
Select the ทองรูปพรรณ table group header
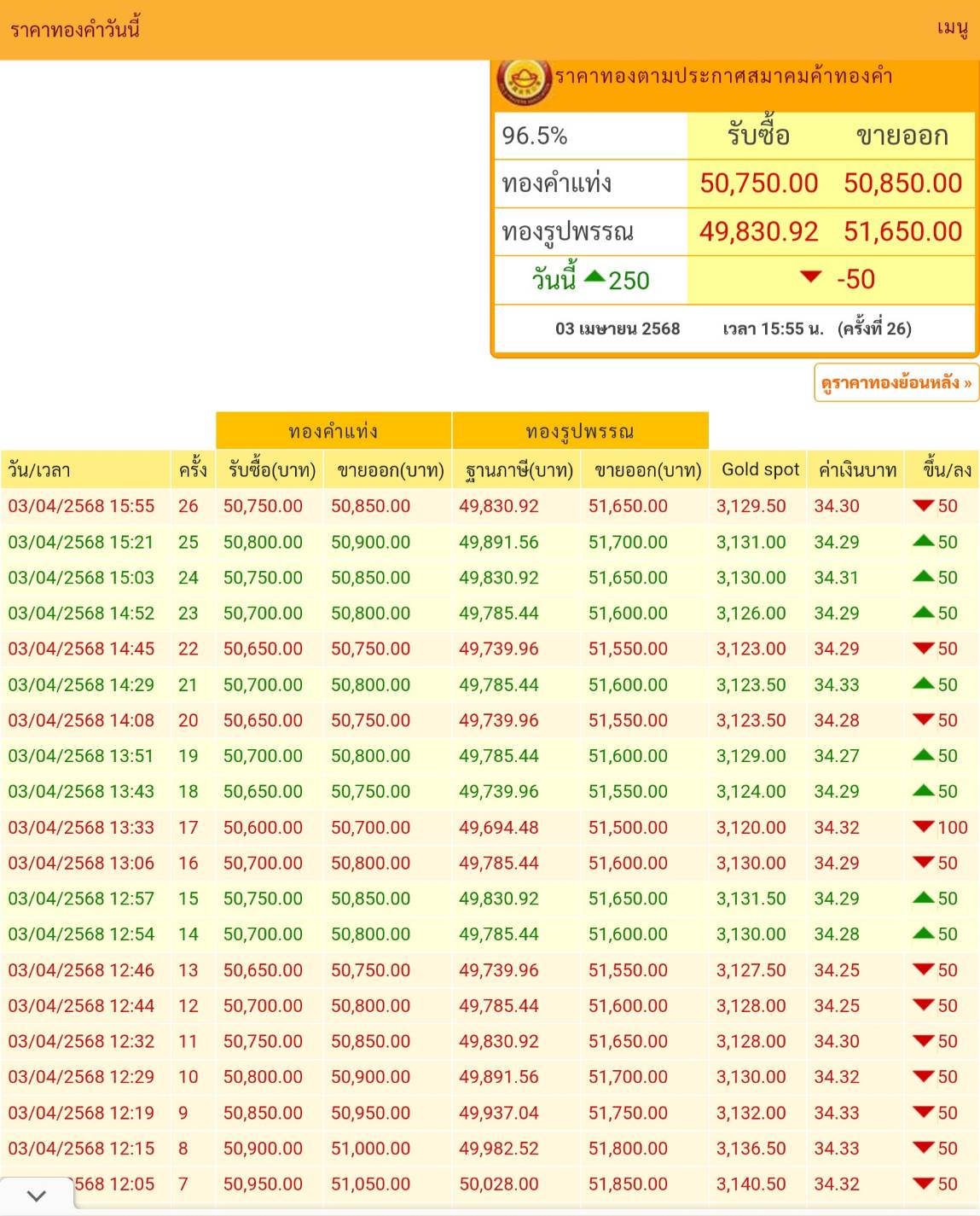[x=580, y=431]
